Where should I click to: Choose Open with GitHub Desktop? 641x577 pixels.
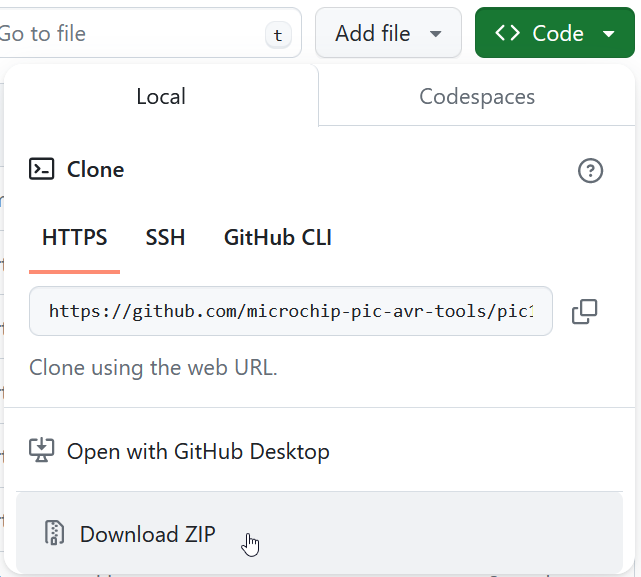click(x=198, y=451)
